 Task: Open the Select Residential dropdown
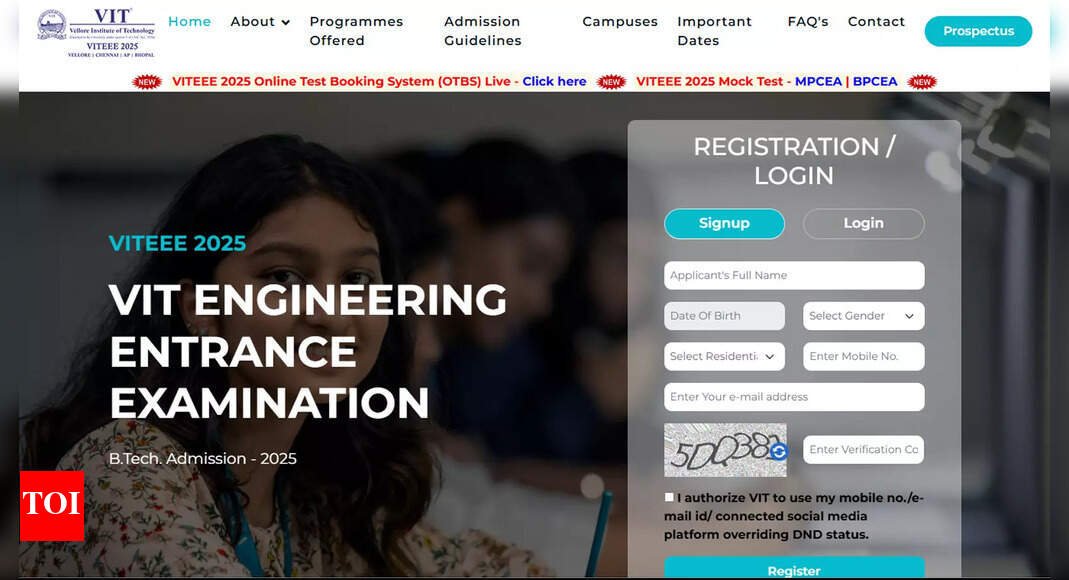724,356
